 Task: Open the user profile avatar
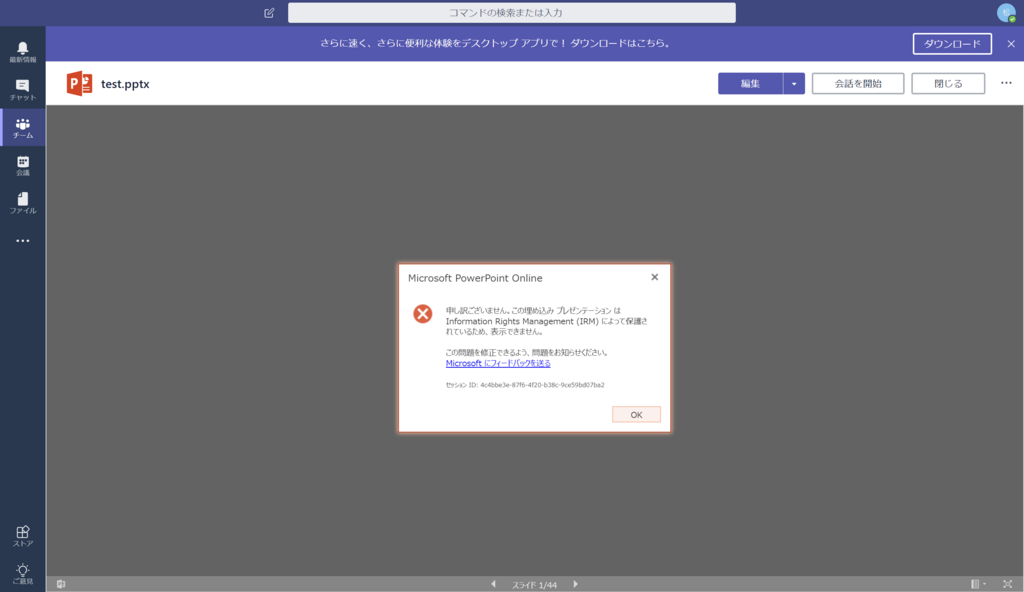(1006, 12)
